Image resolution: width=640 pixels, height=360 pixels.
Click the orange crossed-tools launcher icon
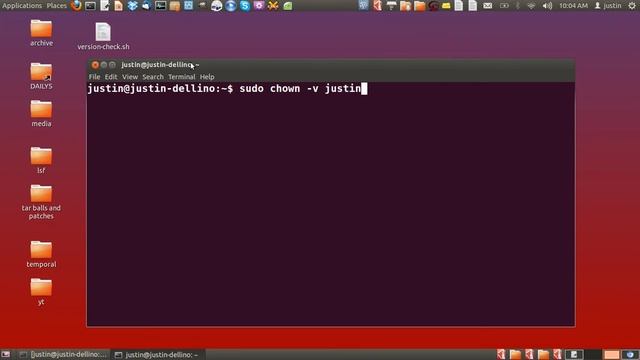pyautogui.click(x=273, y=6)
